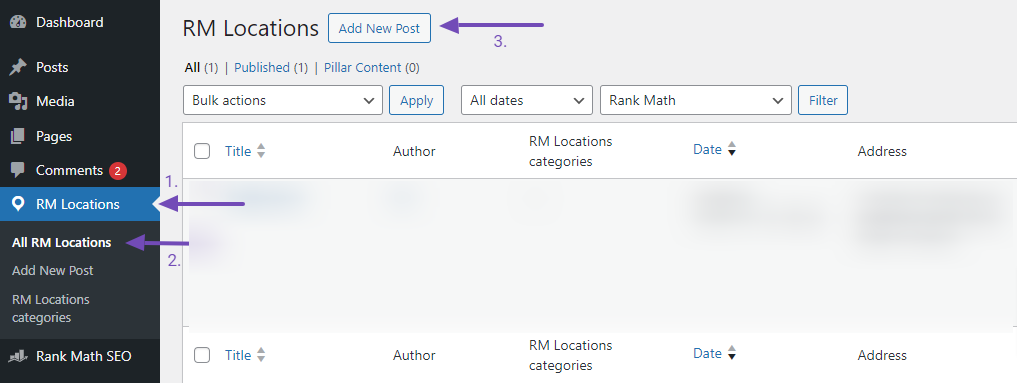Show only Published locations
1017x383 pixels.
coord(262,67)
